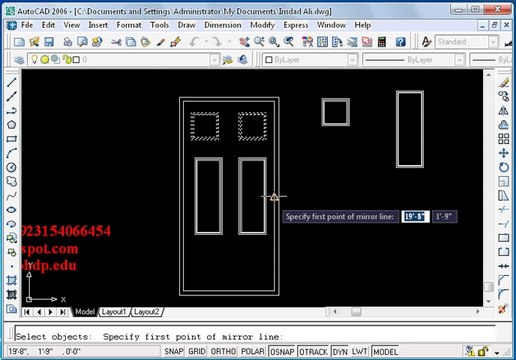Image resolution: width=516 pixels, height=360 pixels.
Task: Toggle ORTHO mode in status bar
Action: [x=223, y=352]
